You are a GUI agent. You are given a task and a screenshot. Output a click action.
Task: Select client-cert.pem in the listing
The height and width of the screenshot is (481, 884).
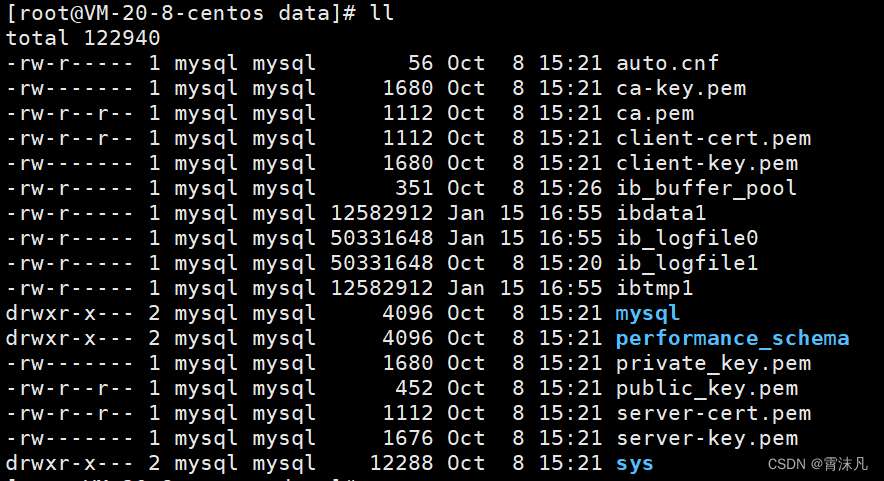(x=713, y=138)
